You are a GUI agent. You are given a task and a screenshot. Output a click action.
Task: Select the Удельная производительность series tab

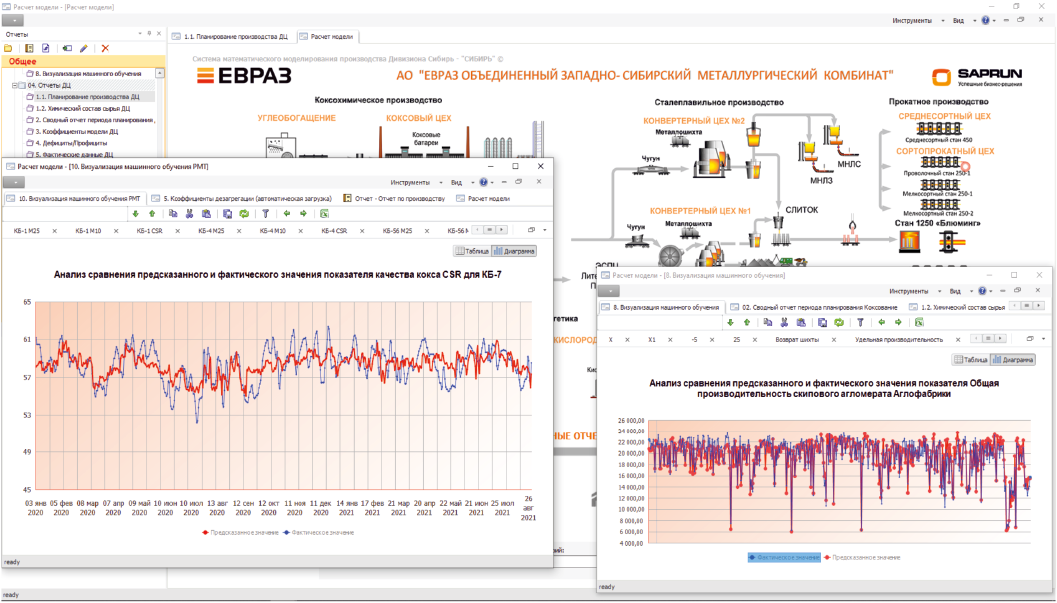(899, 340)
